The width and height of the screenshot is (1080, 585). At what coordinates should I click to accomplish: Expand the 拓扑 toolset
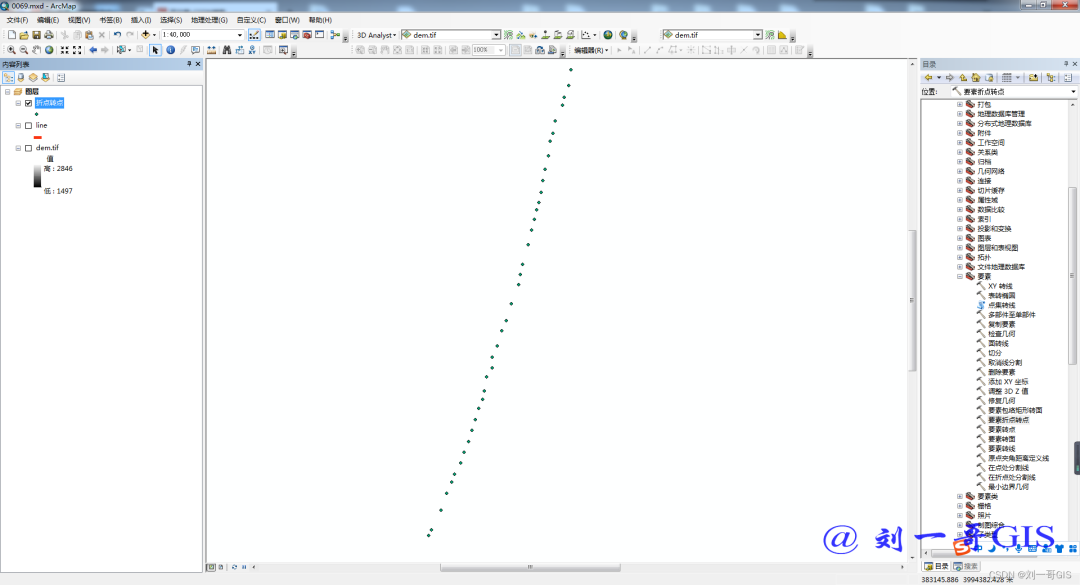click(959, 257)
